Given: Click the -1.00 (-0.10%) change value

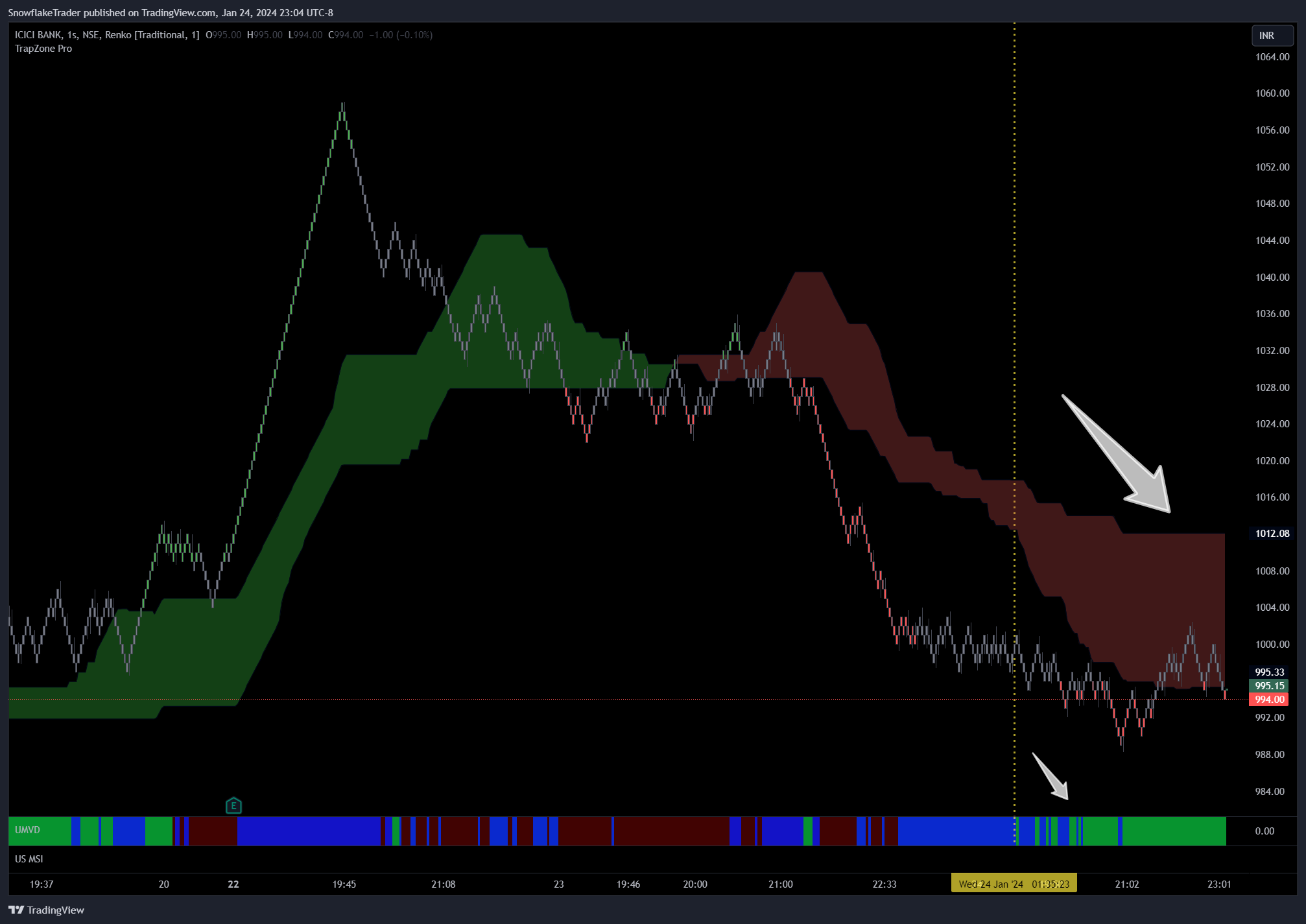Looking at the screenshot, I should [x=401, y=35].
